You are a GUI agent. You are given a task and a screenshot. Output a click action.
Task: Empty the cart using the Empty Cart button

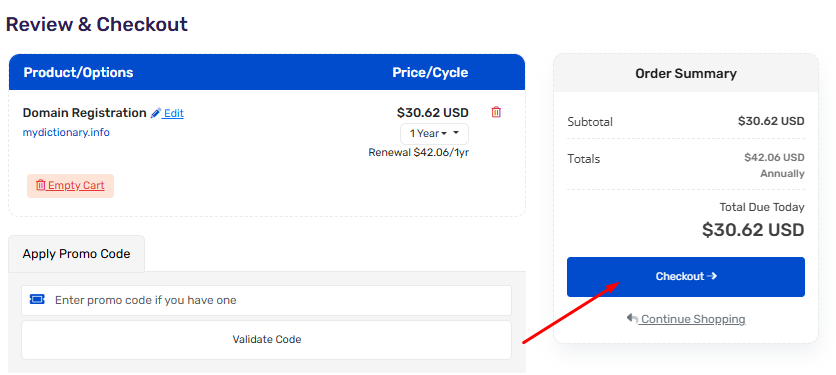70,186
